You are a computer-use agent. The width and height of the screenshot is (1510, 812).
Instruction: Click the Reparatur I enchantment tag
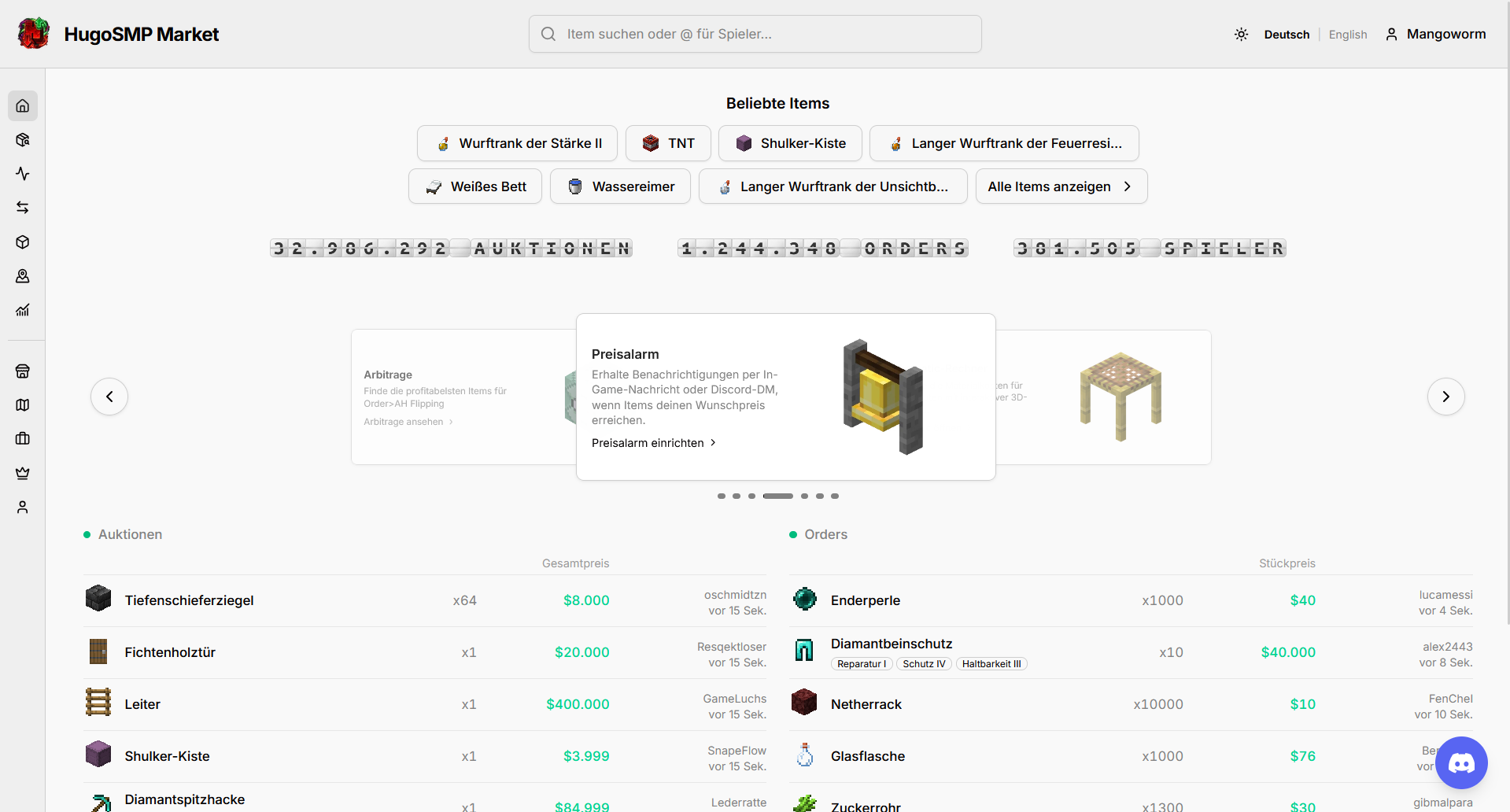[x=862, y=664]
